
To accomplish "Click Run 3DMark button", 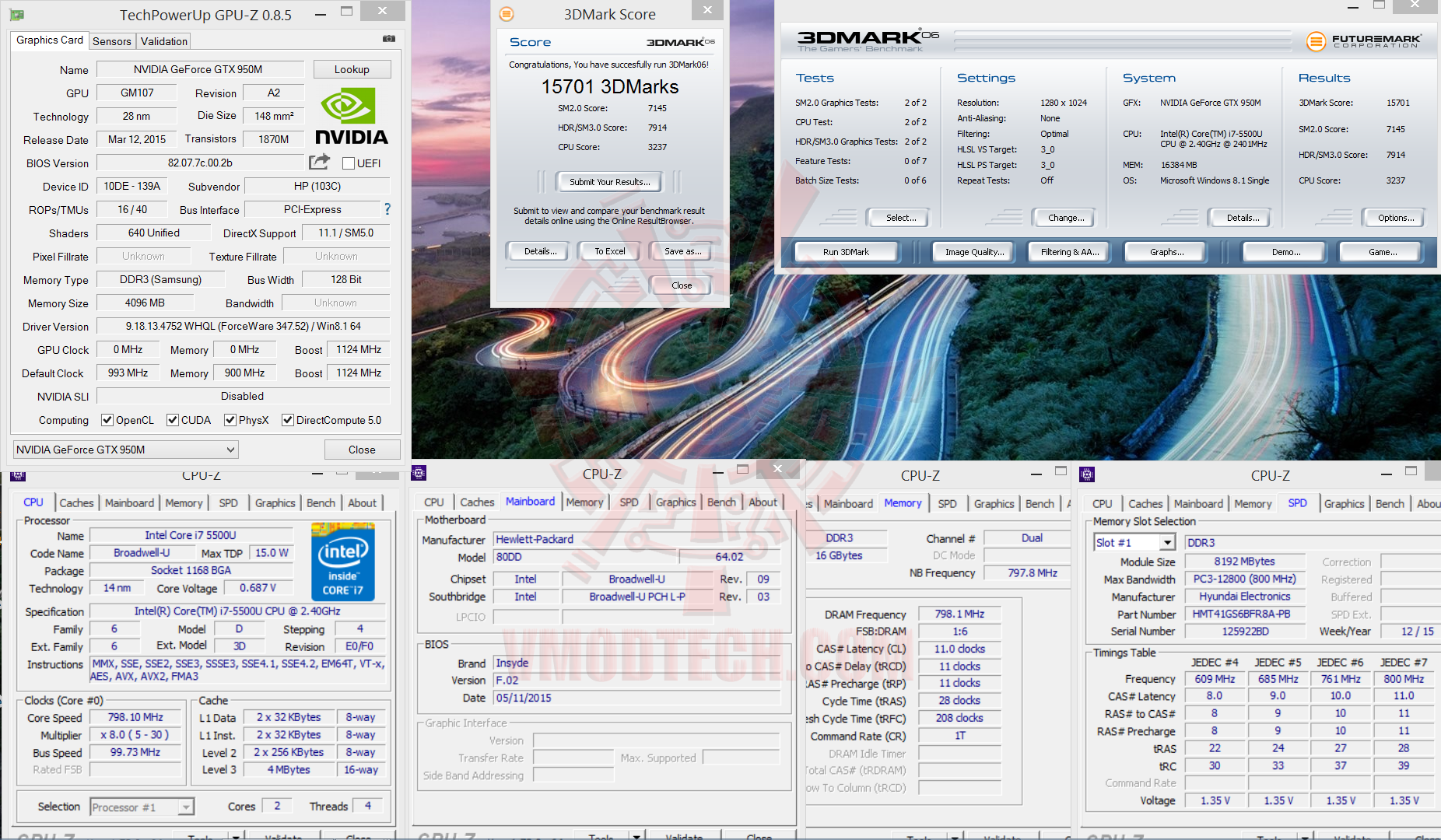I will coord(846,252).
